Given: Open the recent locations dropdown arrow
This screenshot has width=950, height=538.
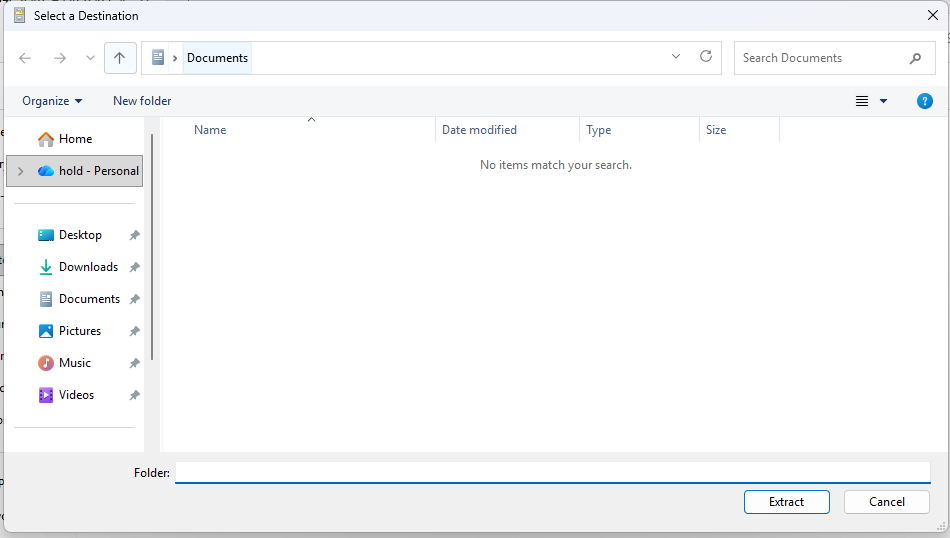Looking at the screenshot, I should 90,58.
